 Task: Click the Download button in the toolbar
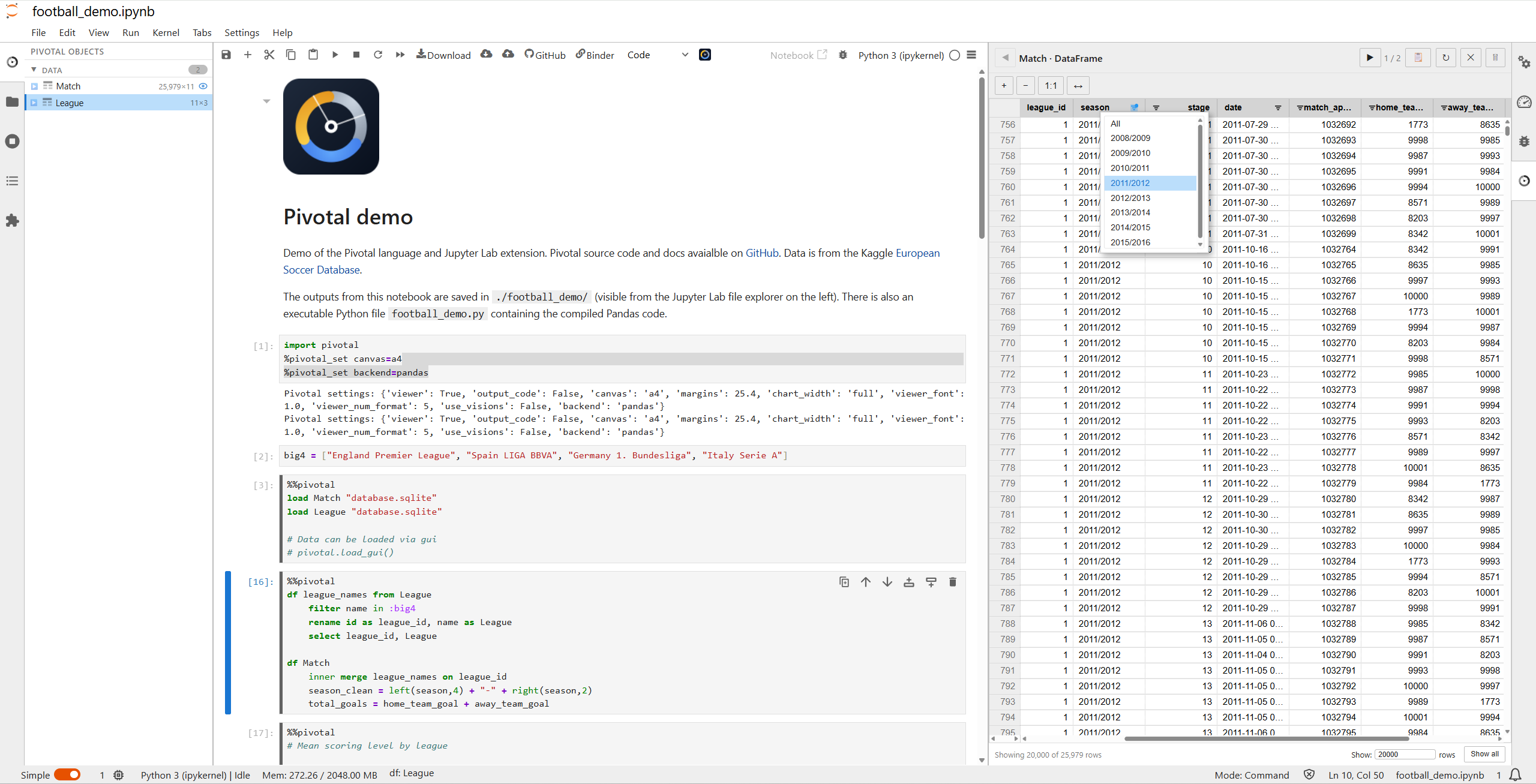coord(443,55)
